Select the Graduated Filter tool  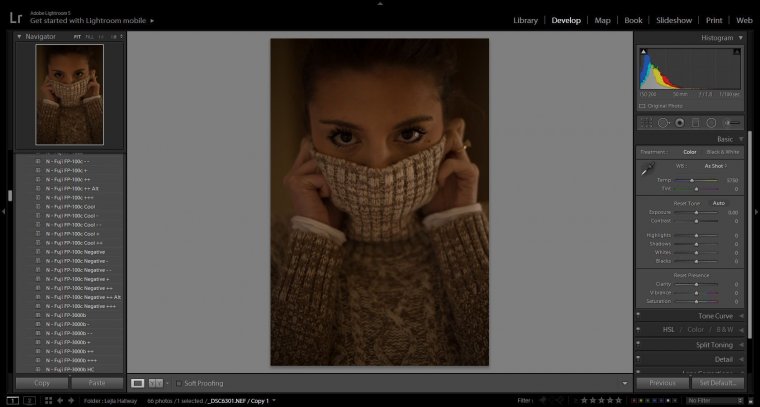click(696, 123)
